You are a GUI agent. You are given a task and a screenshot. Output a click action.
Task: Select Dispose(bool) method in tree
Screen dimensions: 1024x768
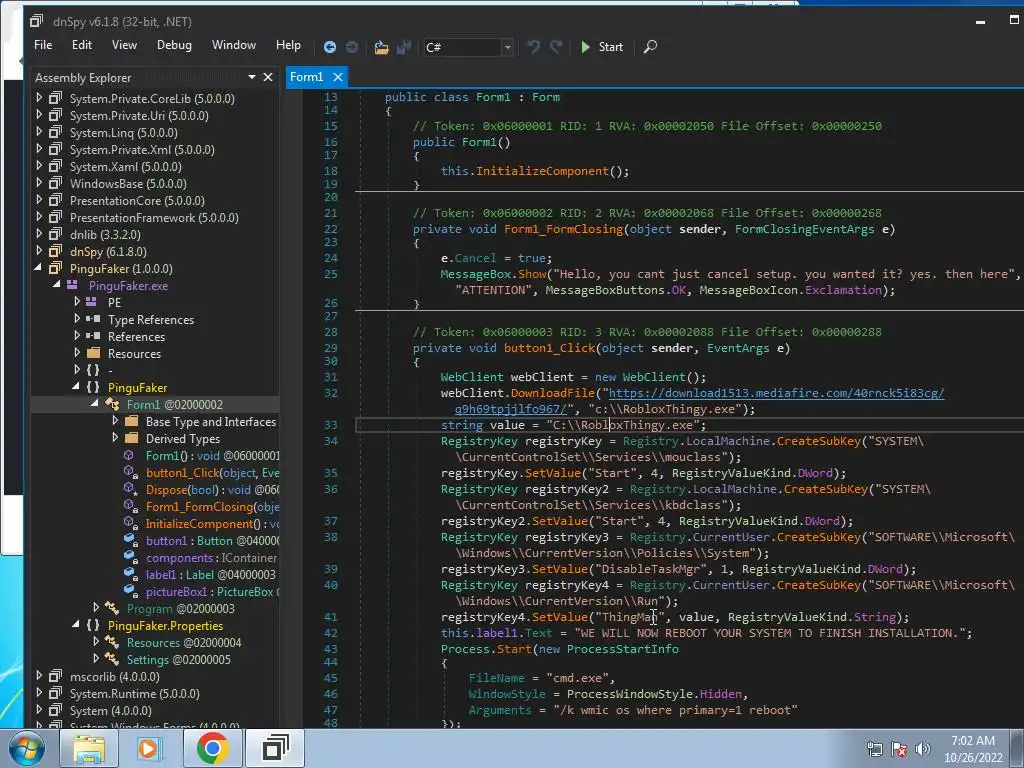(x=212, y=490)
